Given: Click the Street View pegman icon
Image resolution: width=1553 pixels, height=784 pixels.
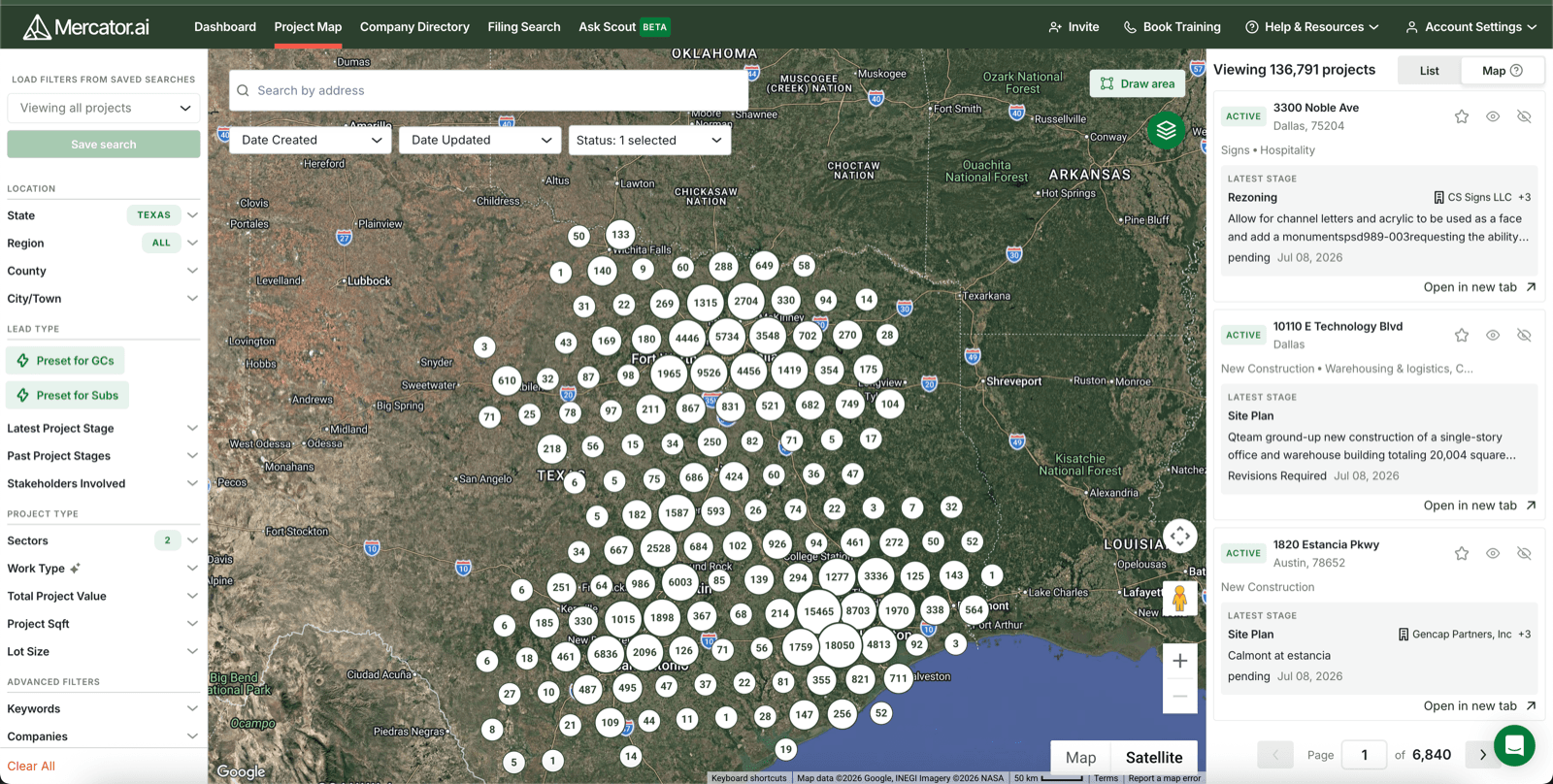Looking at the screenshot, I should coord(1180,599).
